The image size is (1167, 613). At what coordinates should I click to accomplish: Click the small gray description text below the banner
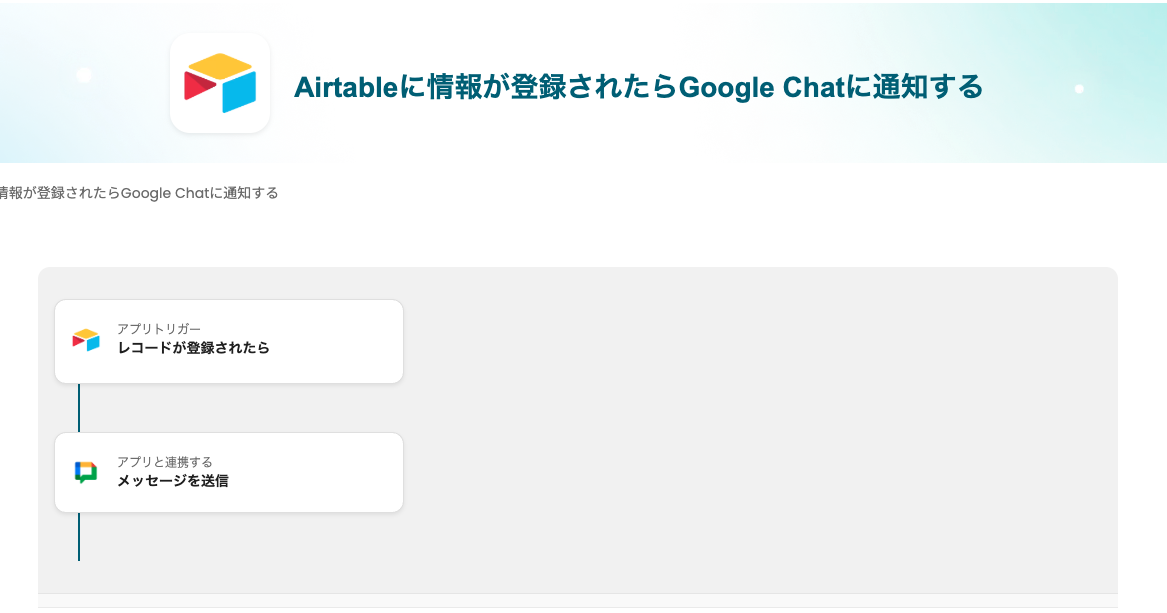coord(139,193)
